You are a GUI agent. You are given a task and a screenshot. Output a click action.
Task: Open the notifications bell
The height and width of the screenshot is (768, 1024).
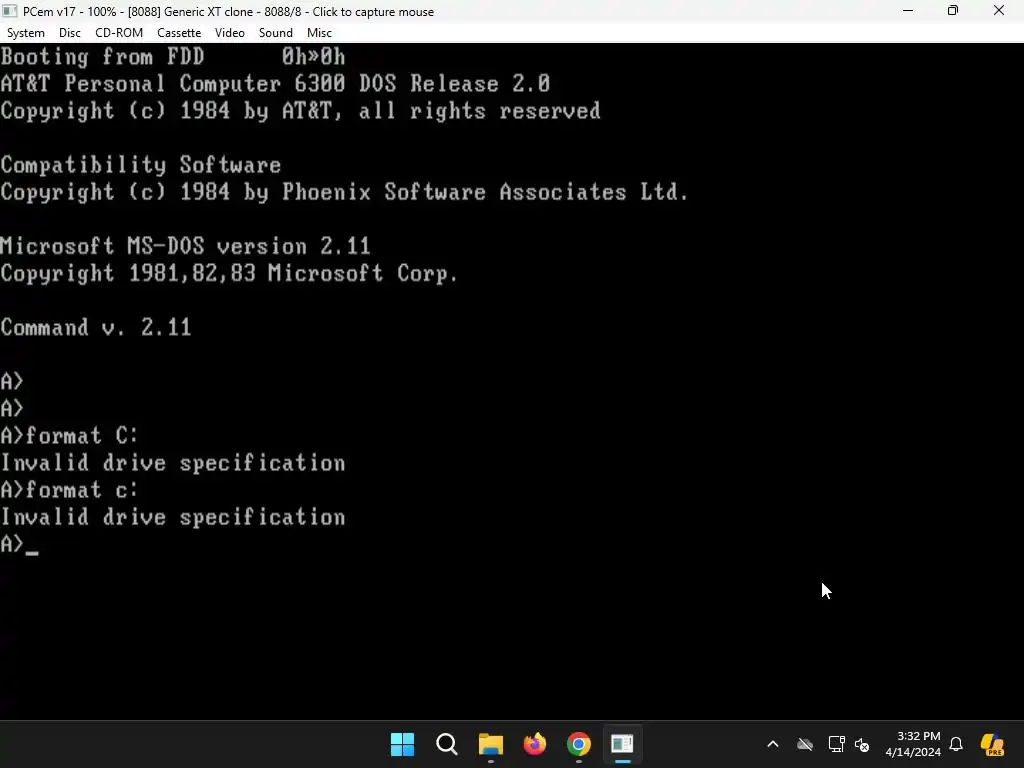[956, 744]
